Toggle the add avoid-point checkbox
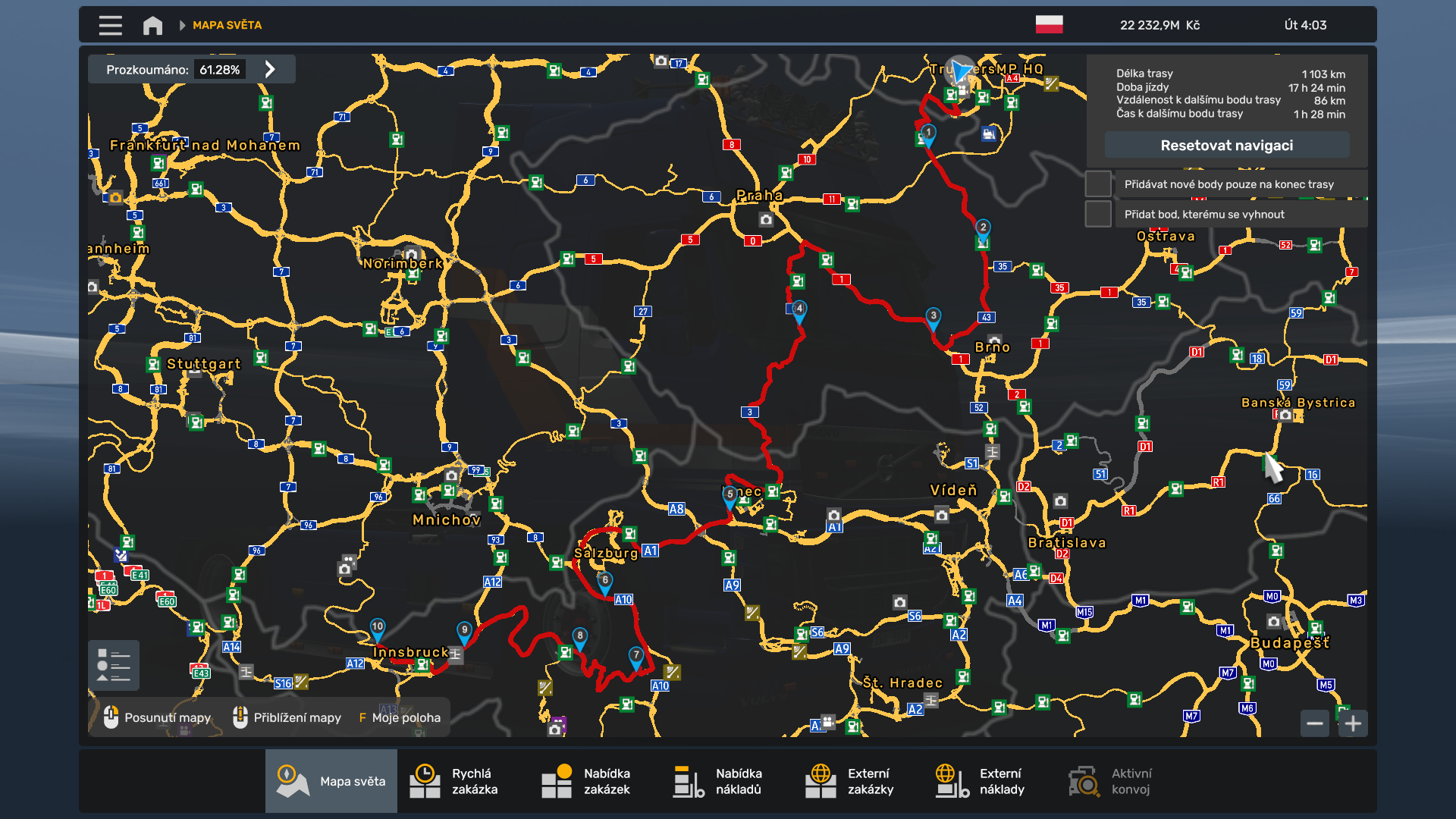The height and width of the screenshot is (819, 1456). point(1098,215)
